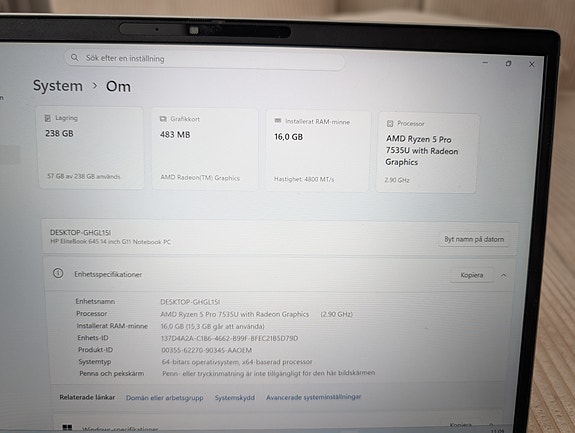Click Kopiera for device specifications

pyautogui.click(x=472, y=275)
